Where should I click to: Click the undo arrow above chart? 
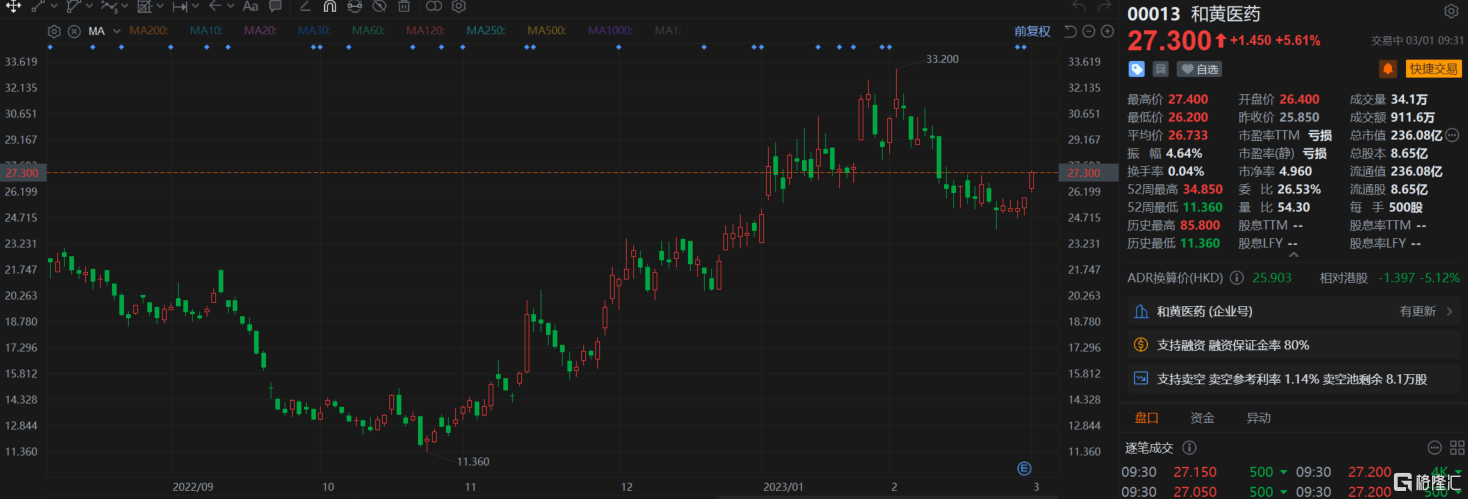click(x=1078, y=7)
